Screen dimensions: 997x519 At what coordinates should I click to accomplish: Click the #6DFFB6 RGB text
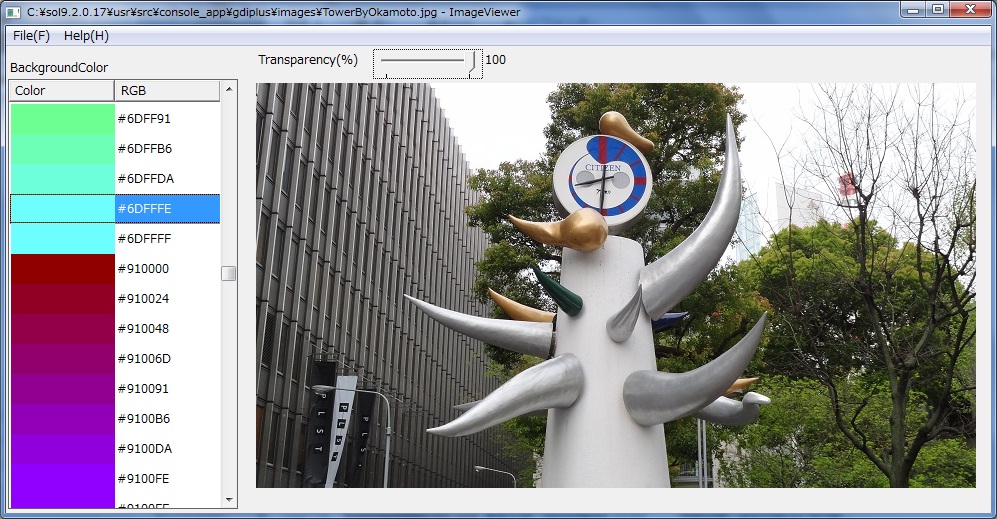145,148
